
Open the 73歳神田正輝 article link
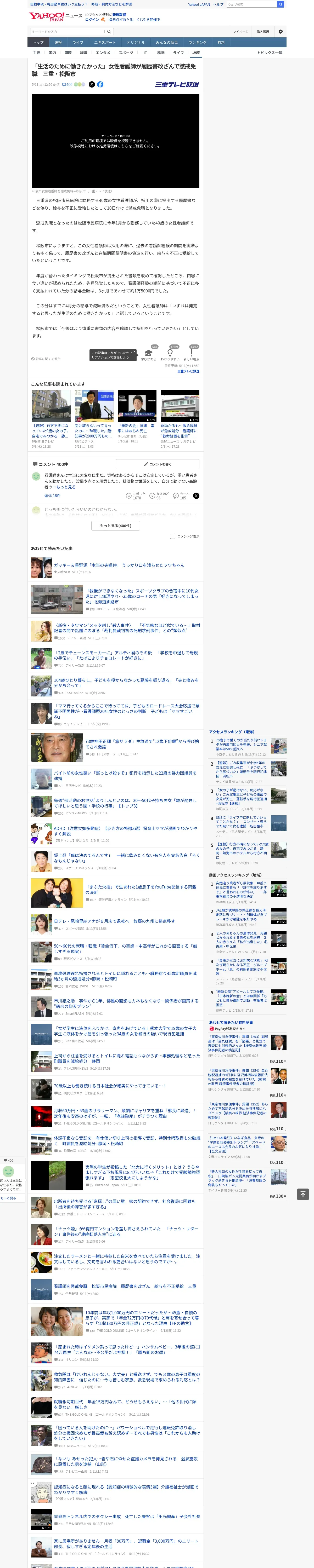click(x=142, y=744)
